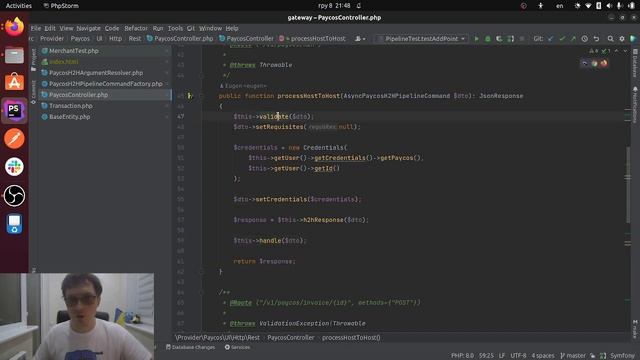
Task: Open the Edit menu
Action: point(50,28)
